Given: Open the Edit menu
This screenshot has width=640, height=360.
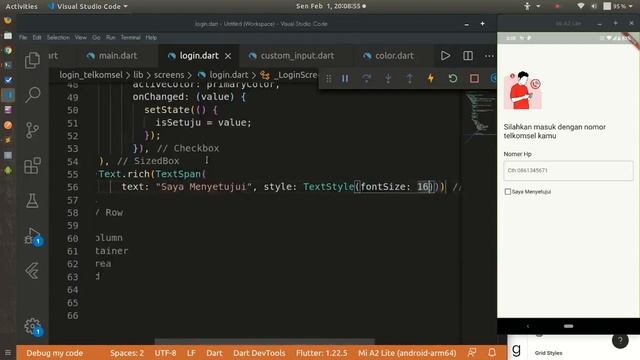Looking at the screenshot, I should pyautogui.click(x=37, y=37).
